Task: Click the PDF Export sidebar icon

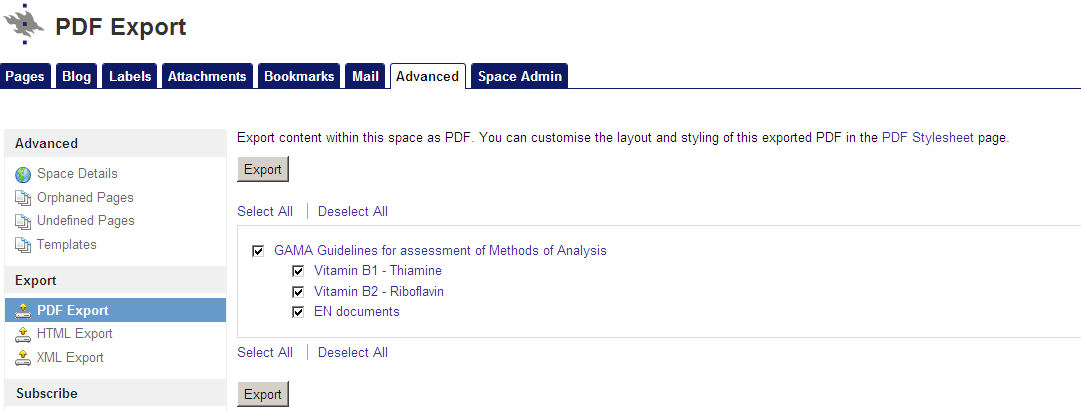Action: pos(23,311)
